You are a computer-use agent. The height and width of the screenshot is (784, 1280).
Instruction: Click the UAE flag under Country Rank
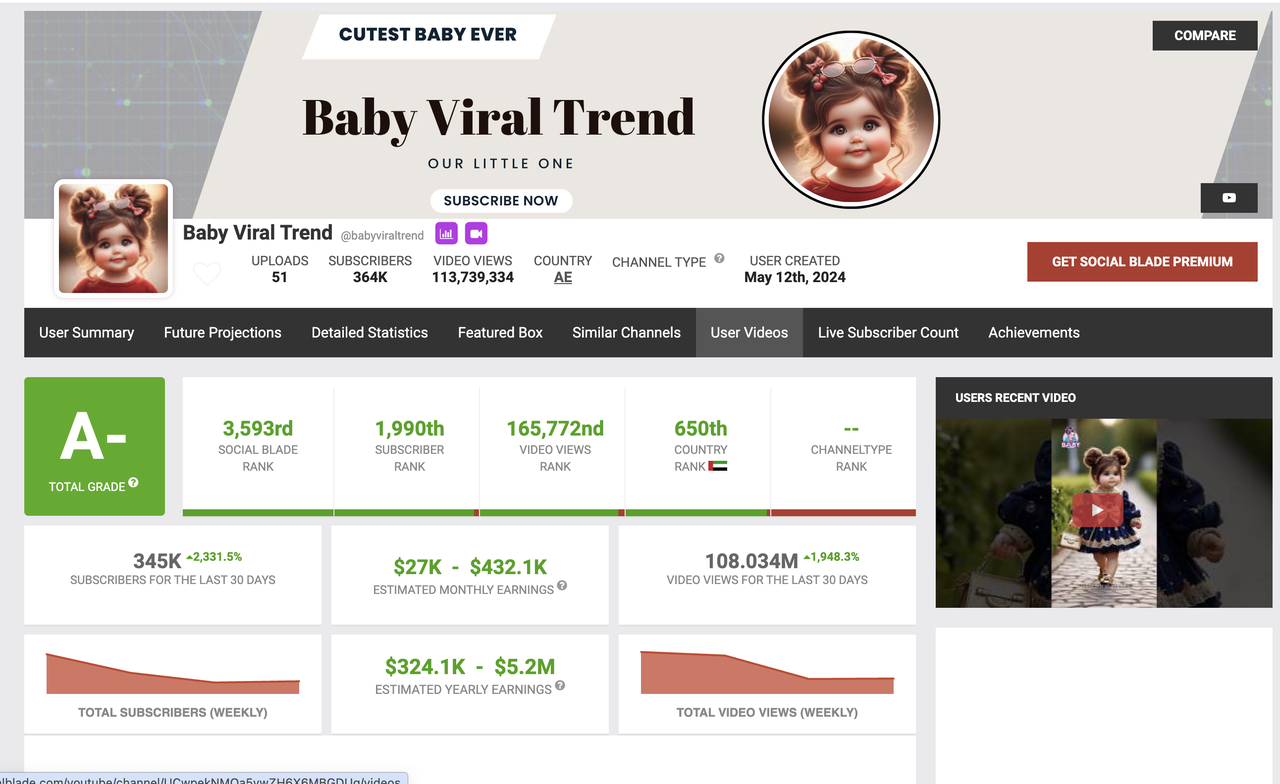coord(718,466)
